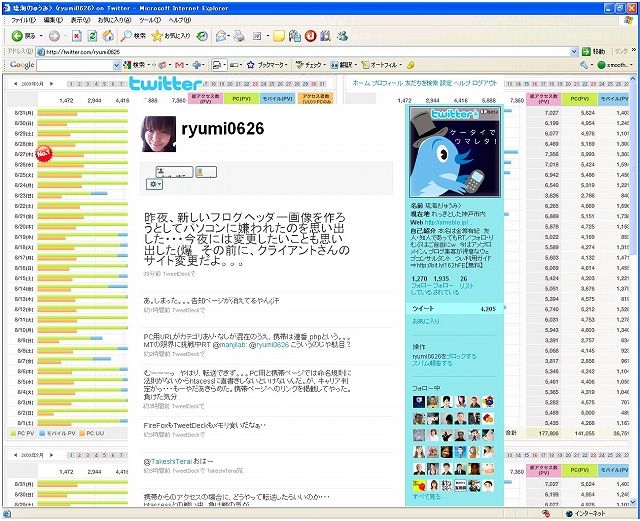The height and width of the screenshot is (521, 640).
Task: Open the ameblo.jp Web link in sidebar
Action: click(x=447, y=223)
